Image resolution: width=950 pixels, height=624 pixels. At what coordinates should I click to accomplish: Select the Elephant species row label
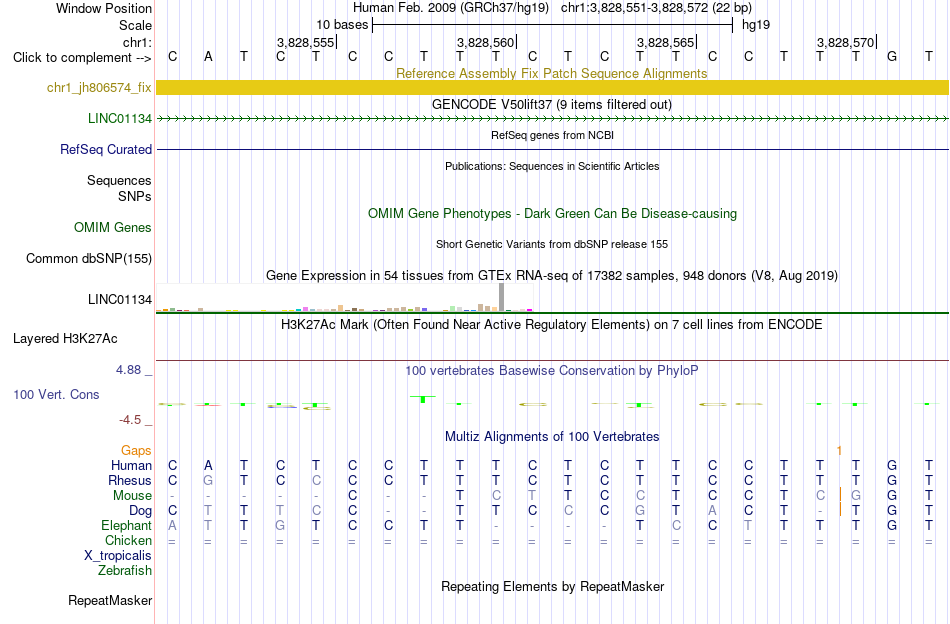tap(127, 525)
